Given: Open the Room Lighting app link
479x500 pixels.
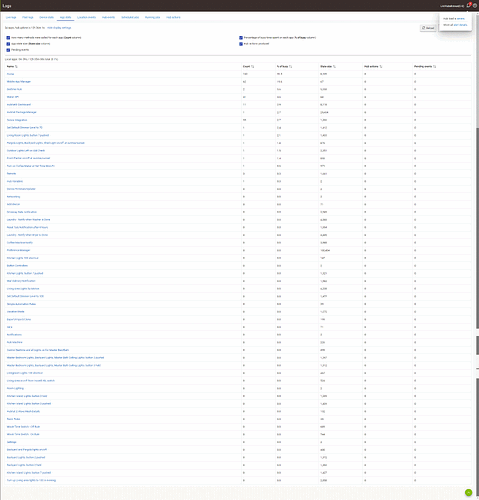Looking at the screenshot, I should click(15, 388).
